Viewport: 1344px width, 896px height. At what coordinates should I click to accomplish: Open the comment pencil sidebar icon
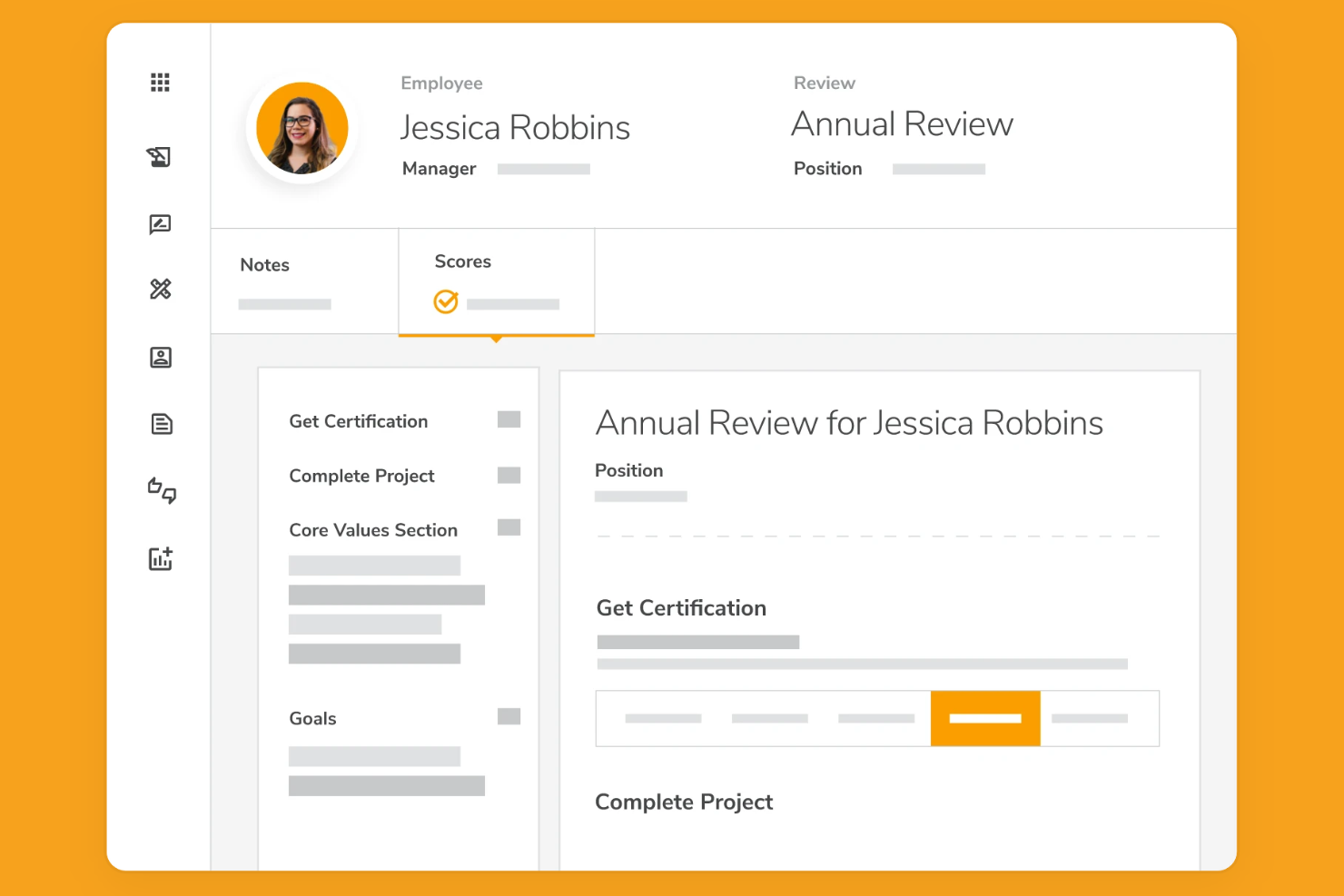click(160, 224)
